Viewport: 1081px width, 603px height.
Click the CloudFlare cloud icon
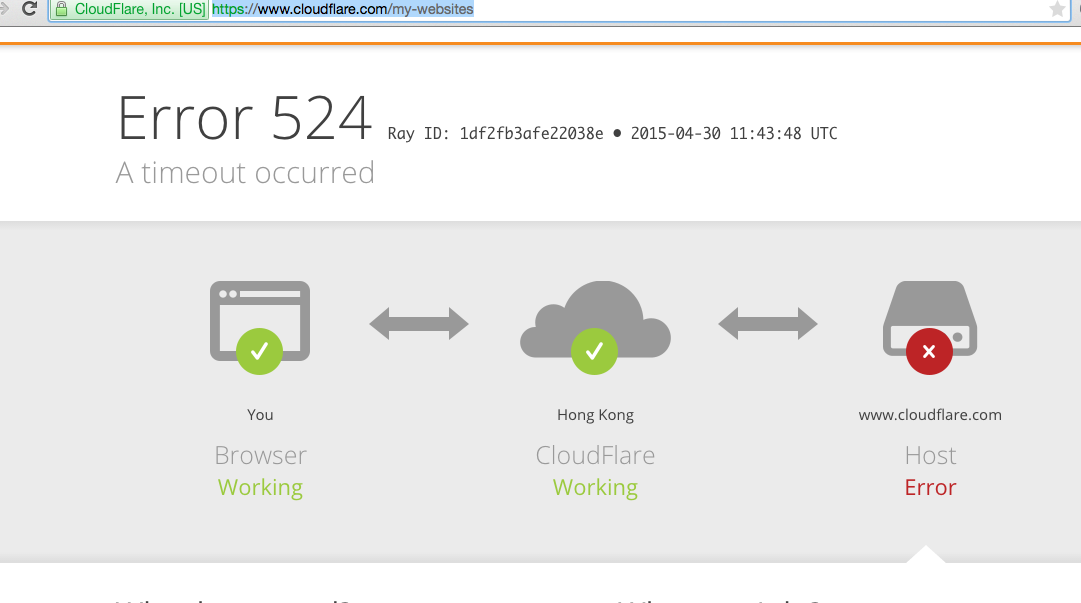(595, 319)
